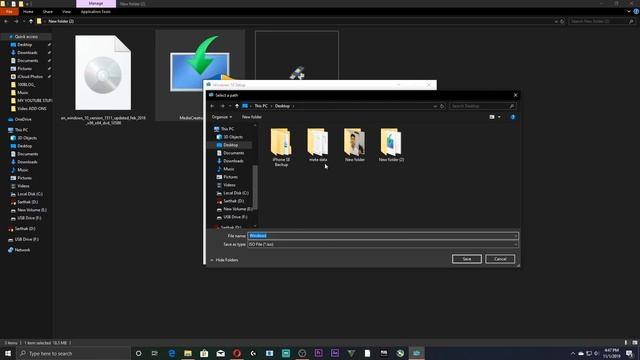Open Task View on taskbar

[155, 353]
